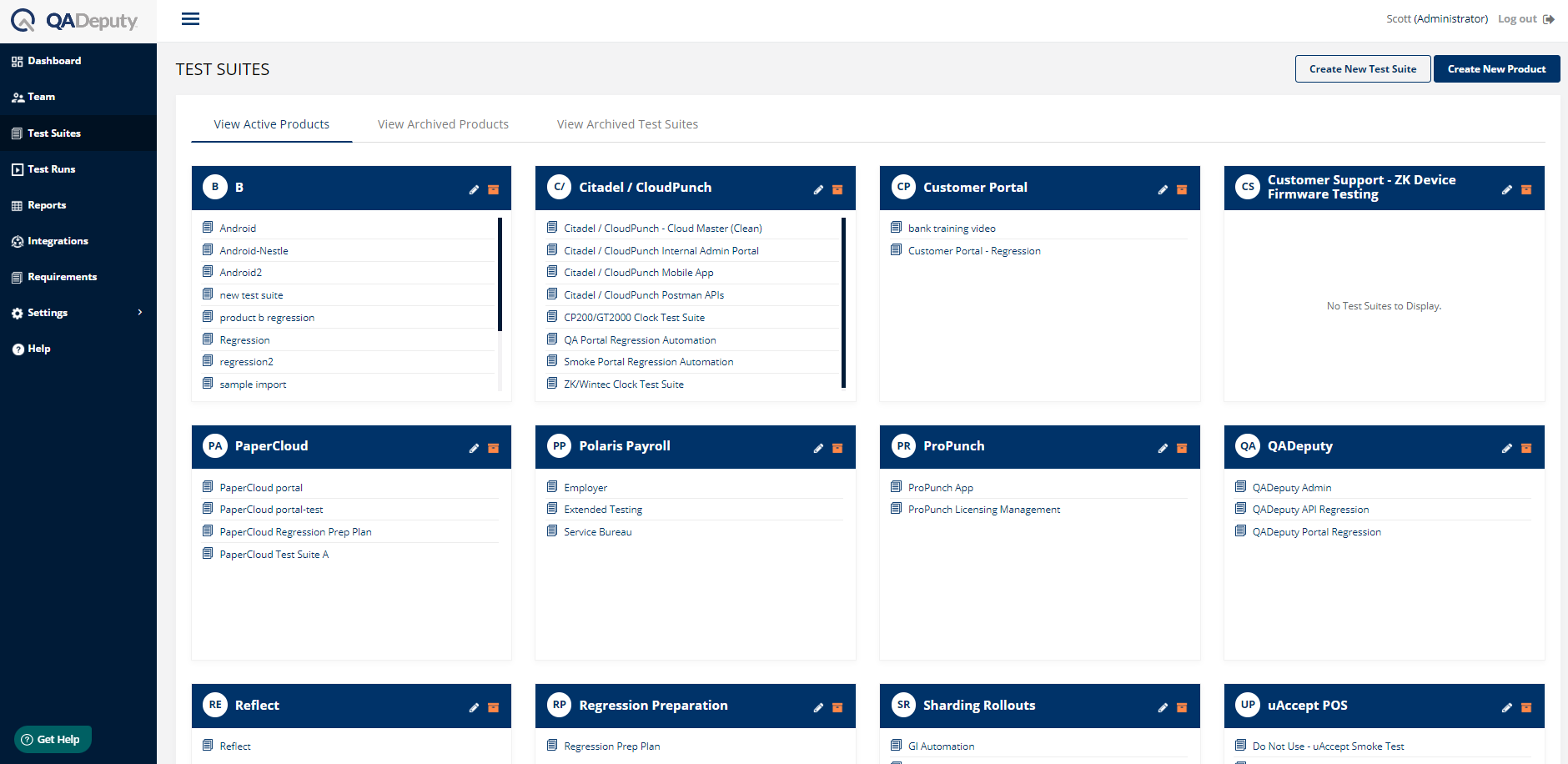Archive Reflect product icon
Screen dimensions: 1568x764
494,708
